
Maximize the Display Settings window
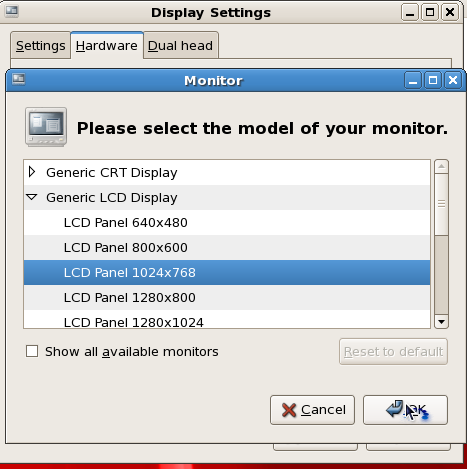(x=430, y=13)
